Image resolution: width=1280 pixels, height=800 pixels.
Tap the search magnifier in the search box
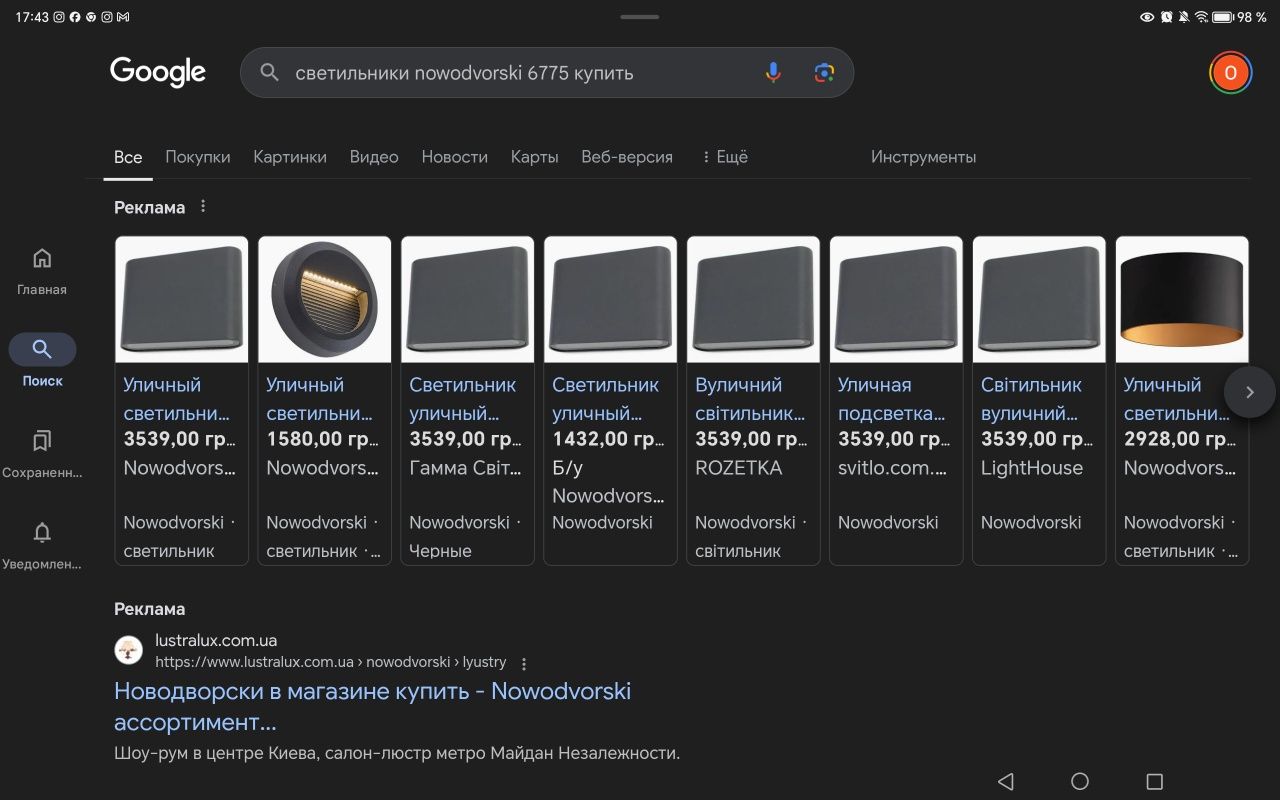(x=269, y=73)
